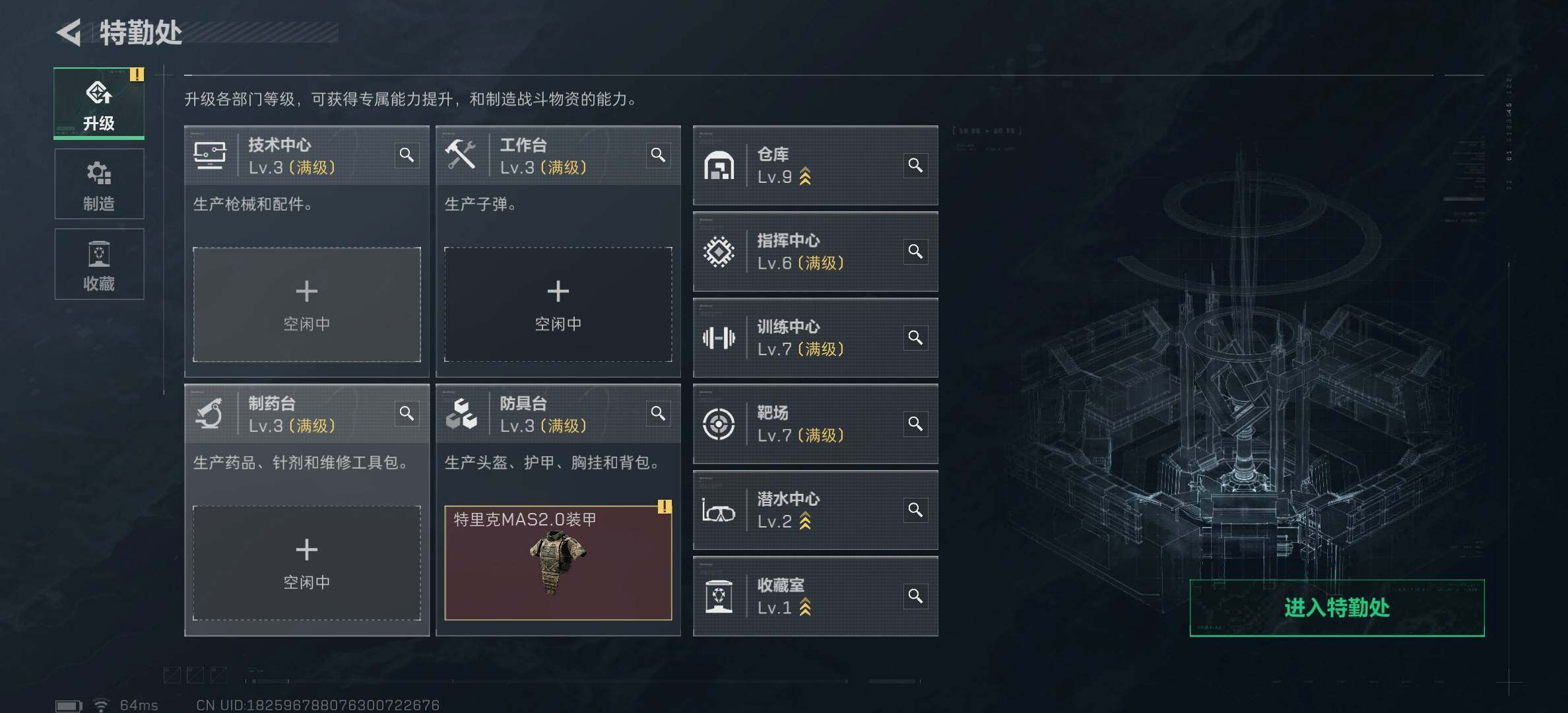Add item in 制药台 空闲中 slot
Screen dimensions: 1568x713
[x=307, y=563]
